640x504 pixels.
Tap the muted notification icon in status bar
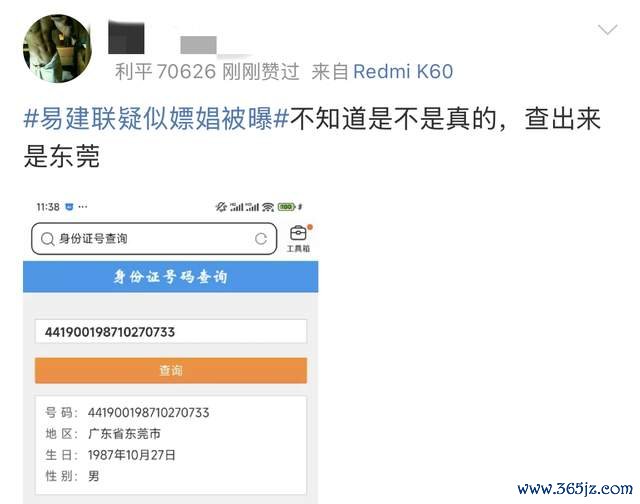[221, 207]
